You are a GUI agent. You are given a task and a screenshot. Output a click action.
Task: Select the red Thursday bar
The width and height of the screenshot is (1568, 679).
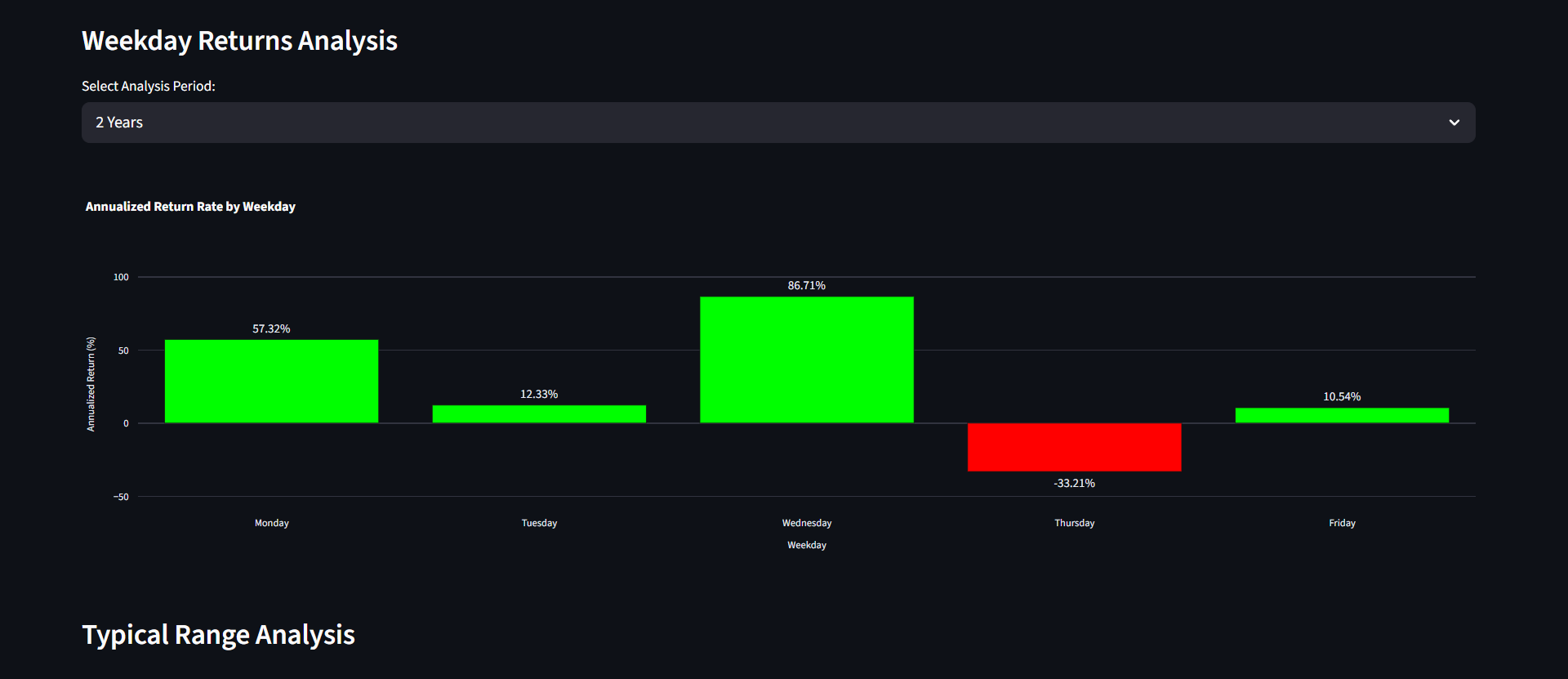[x=1074, y=447]
